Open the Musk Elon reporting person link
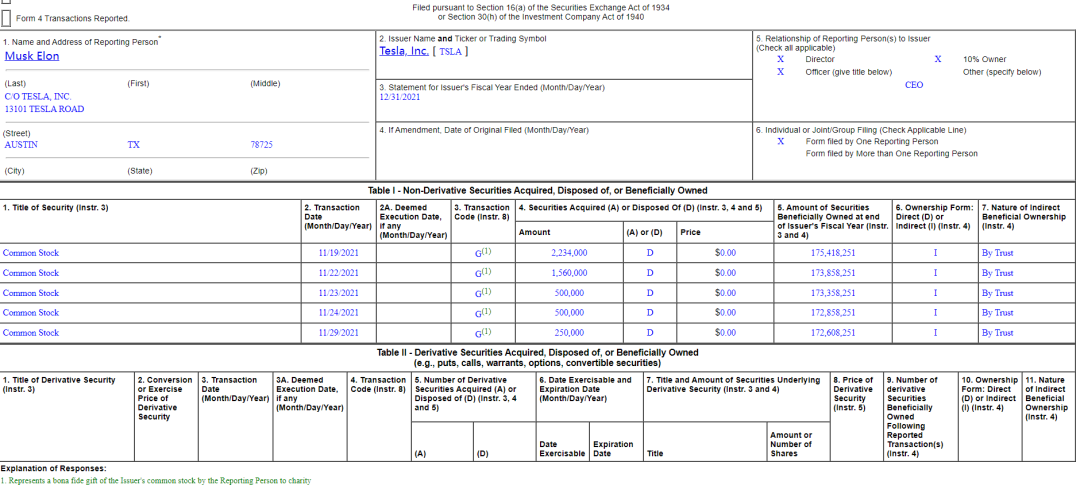This screenshot has width=1080, height=489. pyautogui.click(x=32, y=56)
